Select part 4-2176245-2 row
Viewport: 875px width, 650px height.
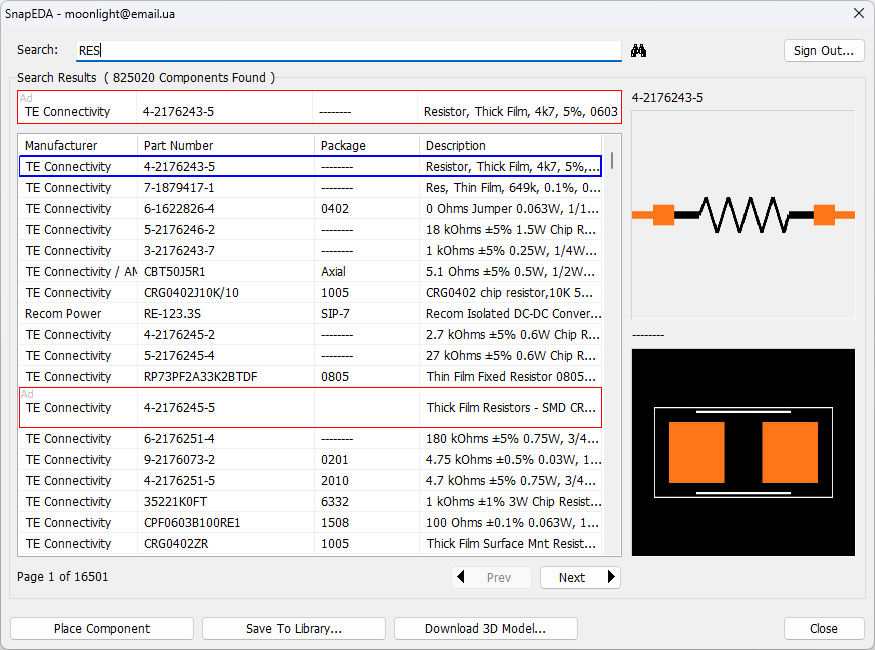tap(310, 335)
